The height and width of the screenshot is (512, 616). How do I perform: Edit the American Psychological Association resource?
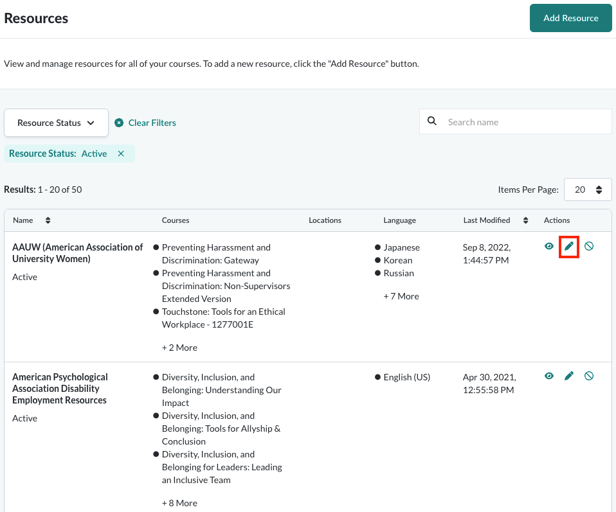[x=569, y=376]
